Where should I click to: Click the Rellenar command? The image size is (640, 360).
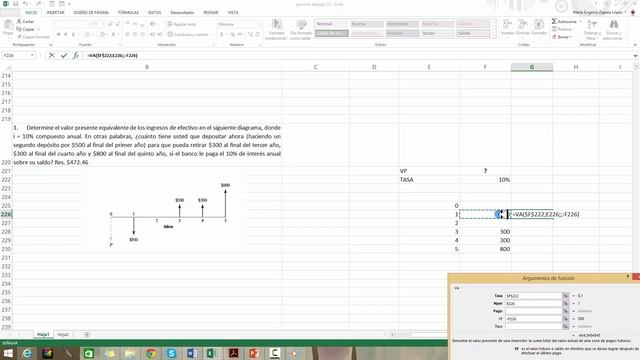pyautogui.click(x=563, y=29)
